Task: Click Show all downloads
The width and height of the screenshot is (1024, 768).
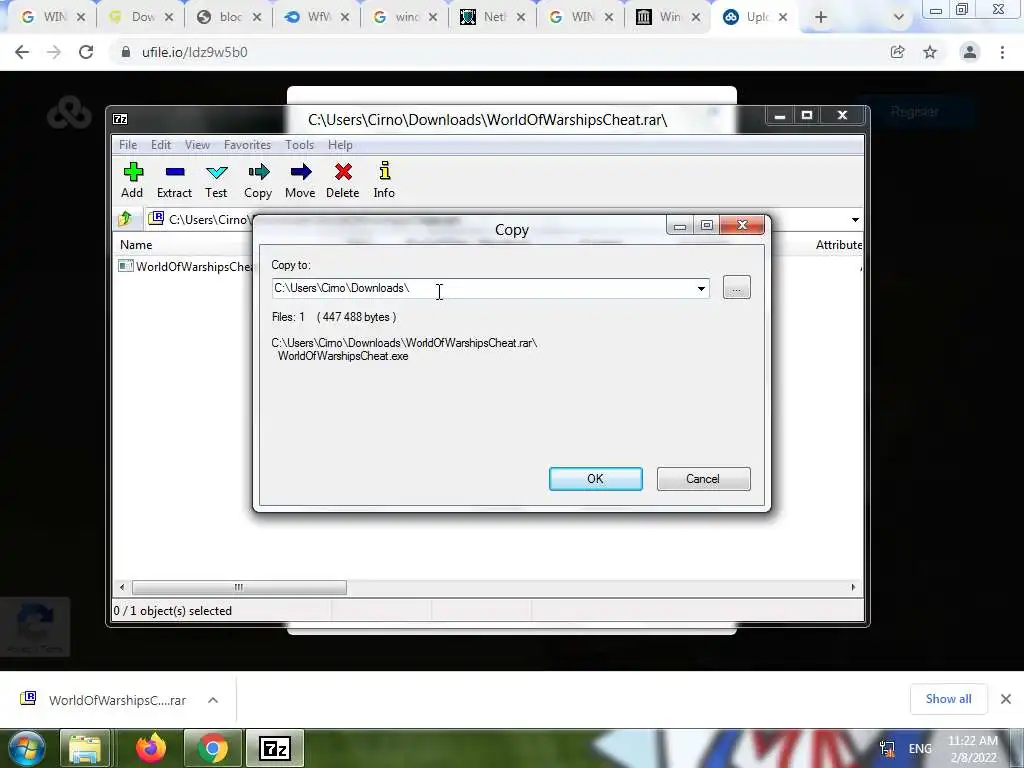Action: pos(948,699)
